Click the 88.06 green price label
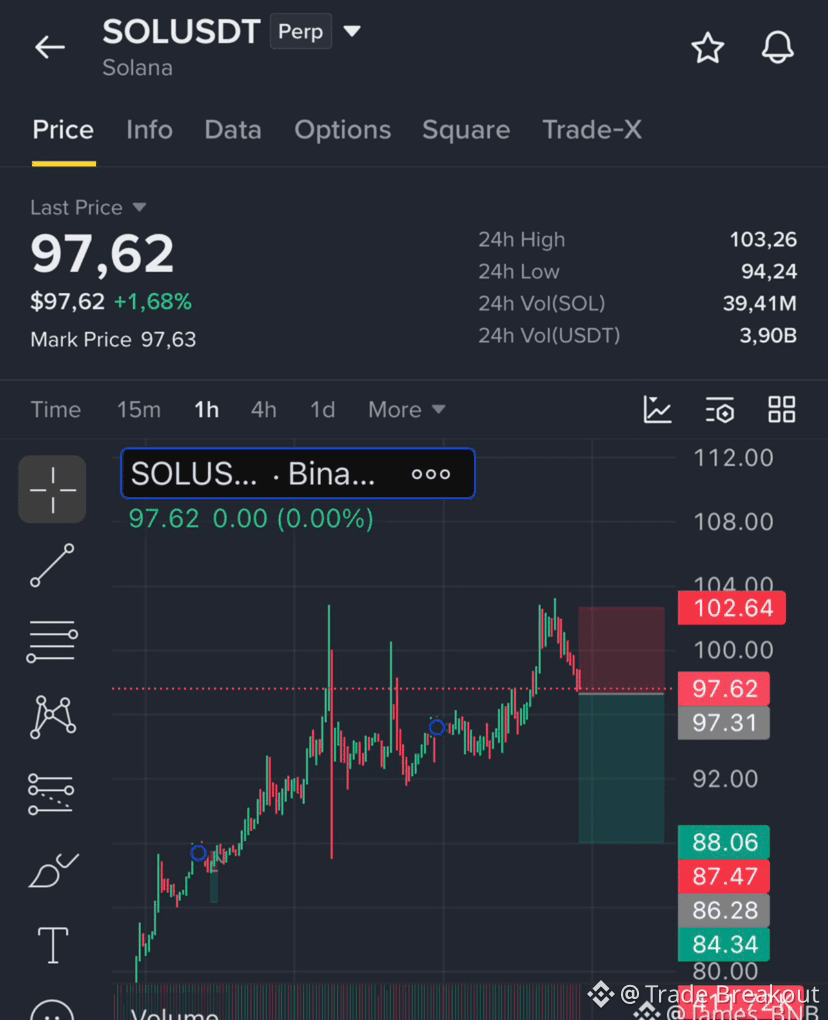Image resolution: width=828 pixels, height=1020 pixels. click(x=724, y=842)
